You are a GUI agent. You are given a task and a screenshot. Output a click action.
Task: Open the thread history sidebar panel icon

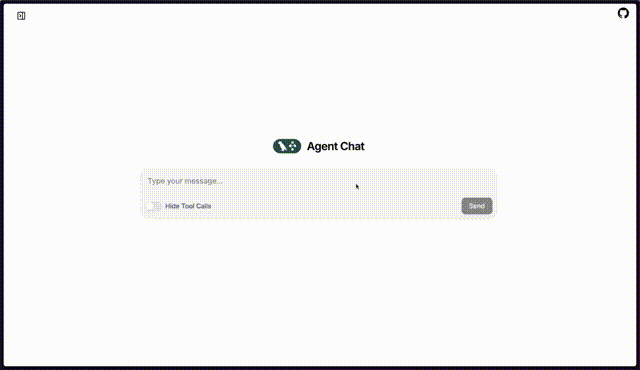coord(21,16)
